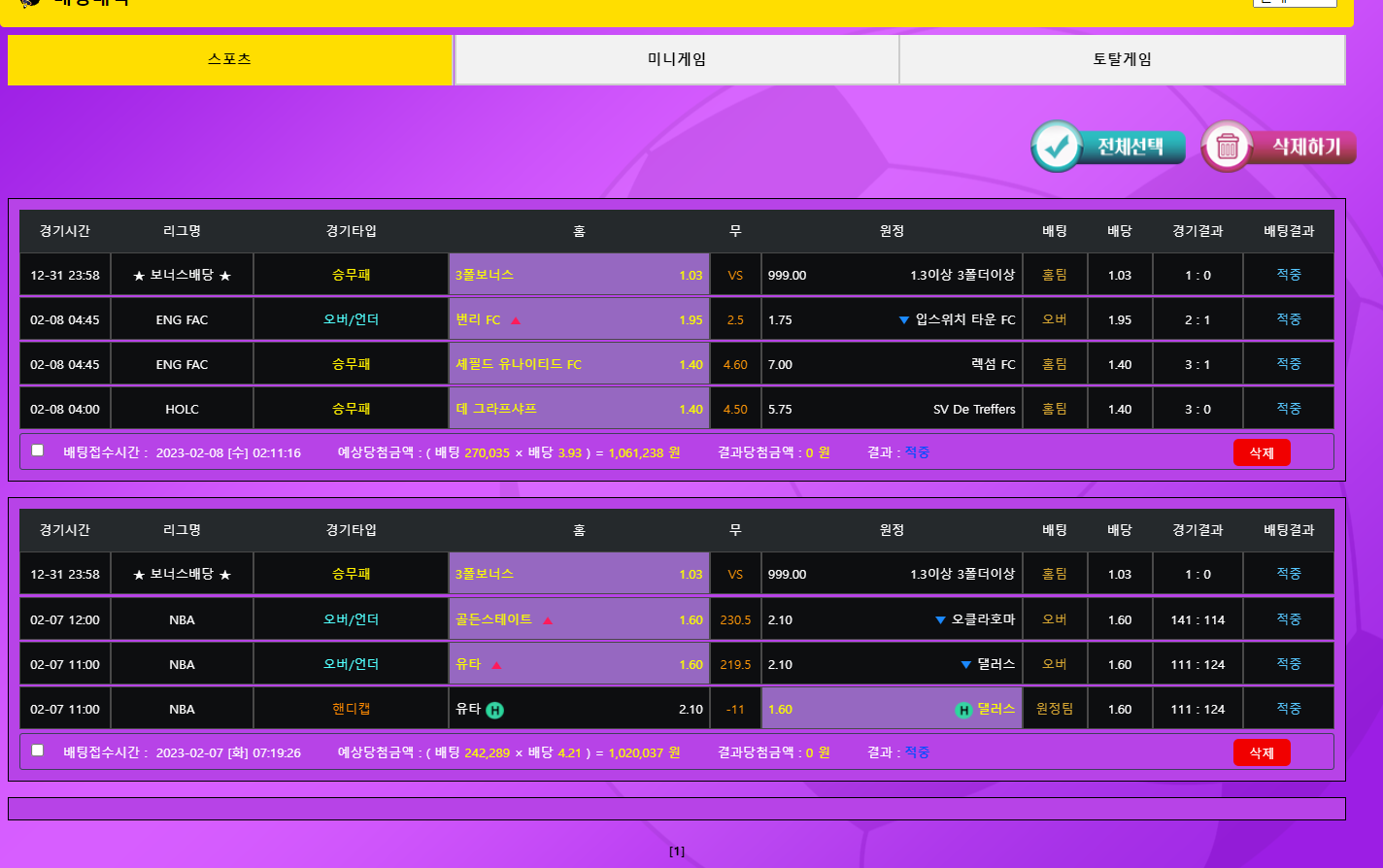Viewport: 1383px width, 868px height.
Task: Tick the checkbox for the 2023-02-07 bet slip
Action: [38, 751]
